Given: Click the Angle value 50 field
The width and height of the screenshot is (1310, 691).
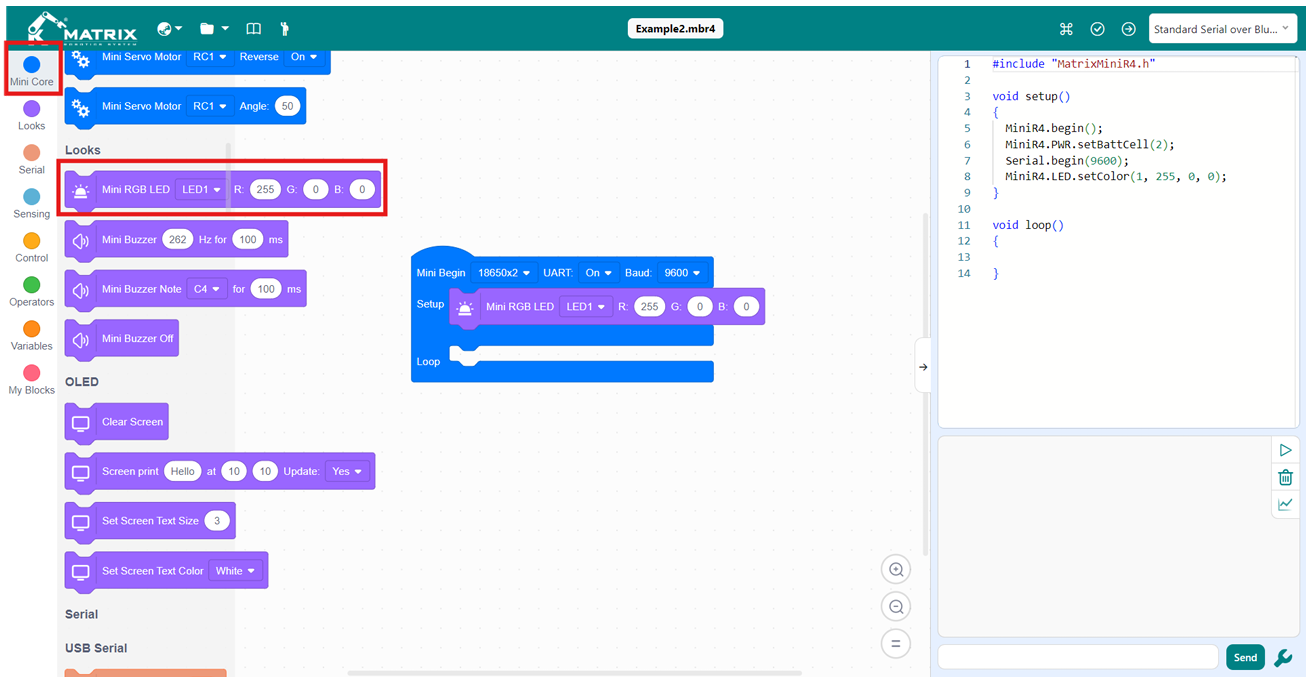Looking at the screenshot, I should (287, 106).
